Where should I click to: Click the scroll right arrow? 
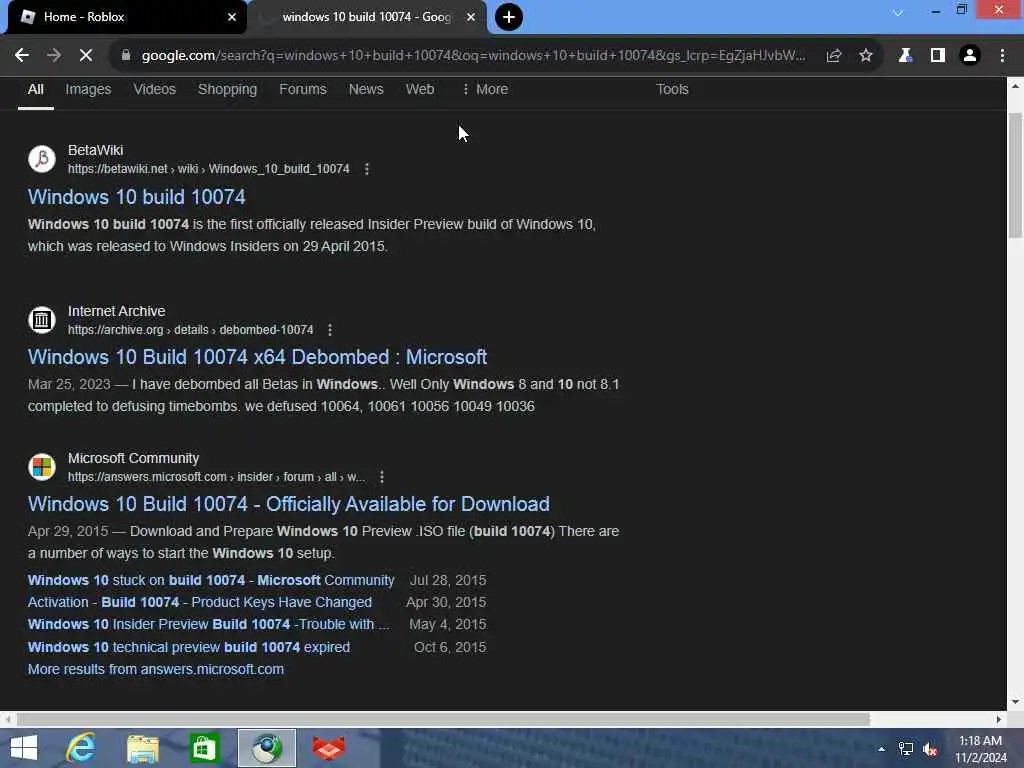click(x=999, y=720)
